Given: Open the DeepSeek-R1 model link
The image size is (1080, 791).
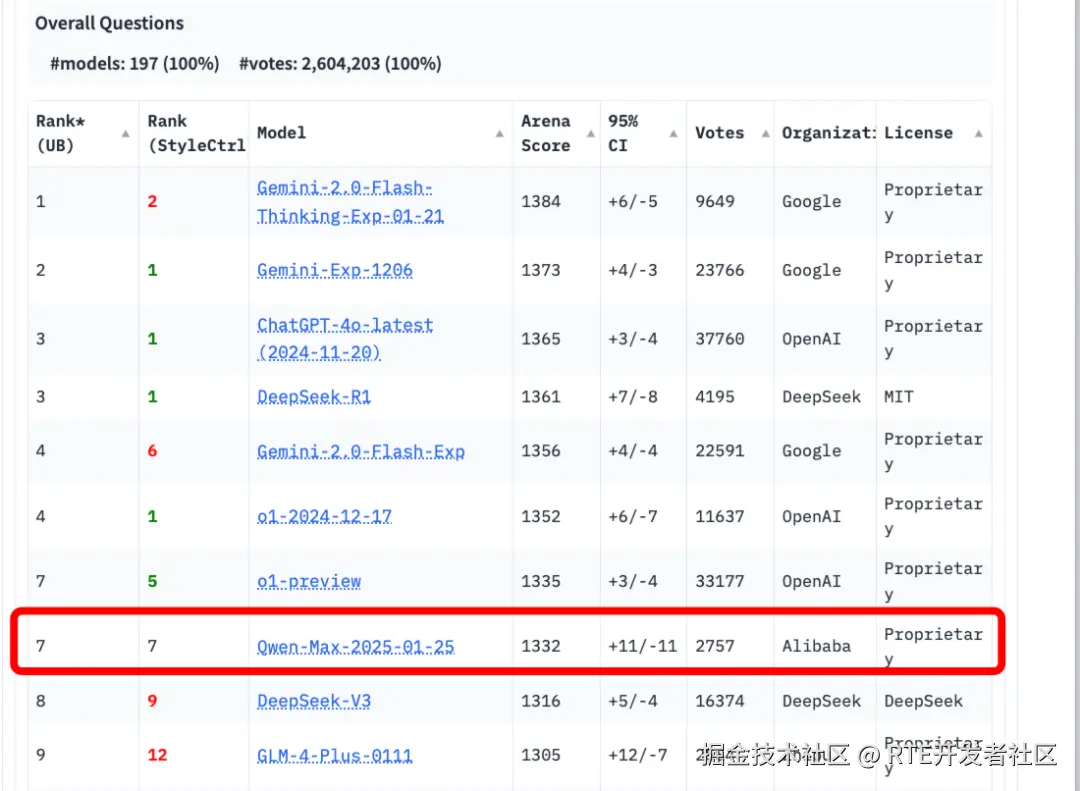Looking at the screenshot, I should tap(313, 397).
